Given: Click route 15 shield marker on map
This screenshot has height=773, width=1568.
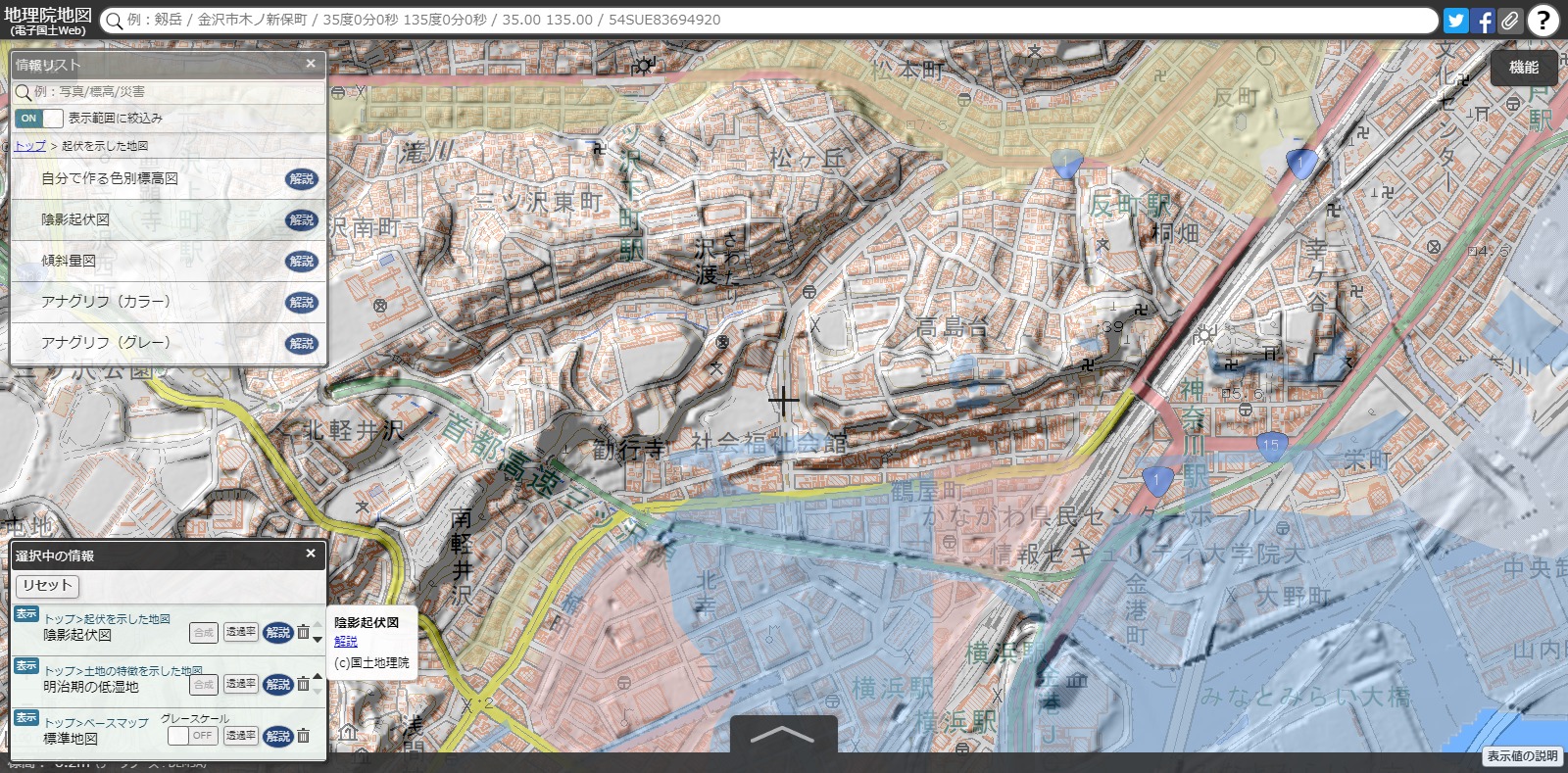Looking at the screenshot, I should (x=1271, y=446).
